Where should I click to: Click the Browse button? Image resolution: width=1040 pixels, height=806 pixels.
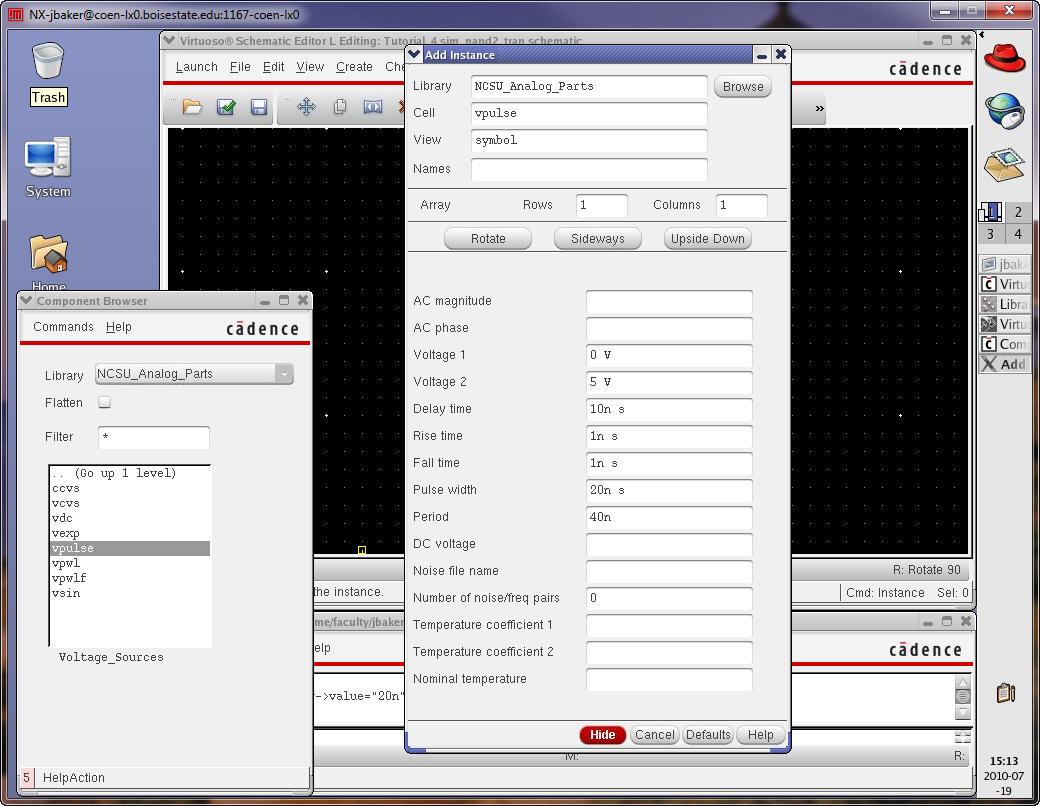tap(743, 87)
